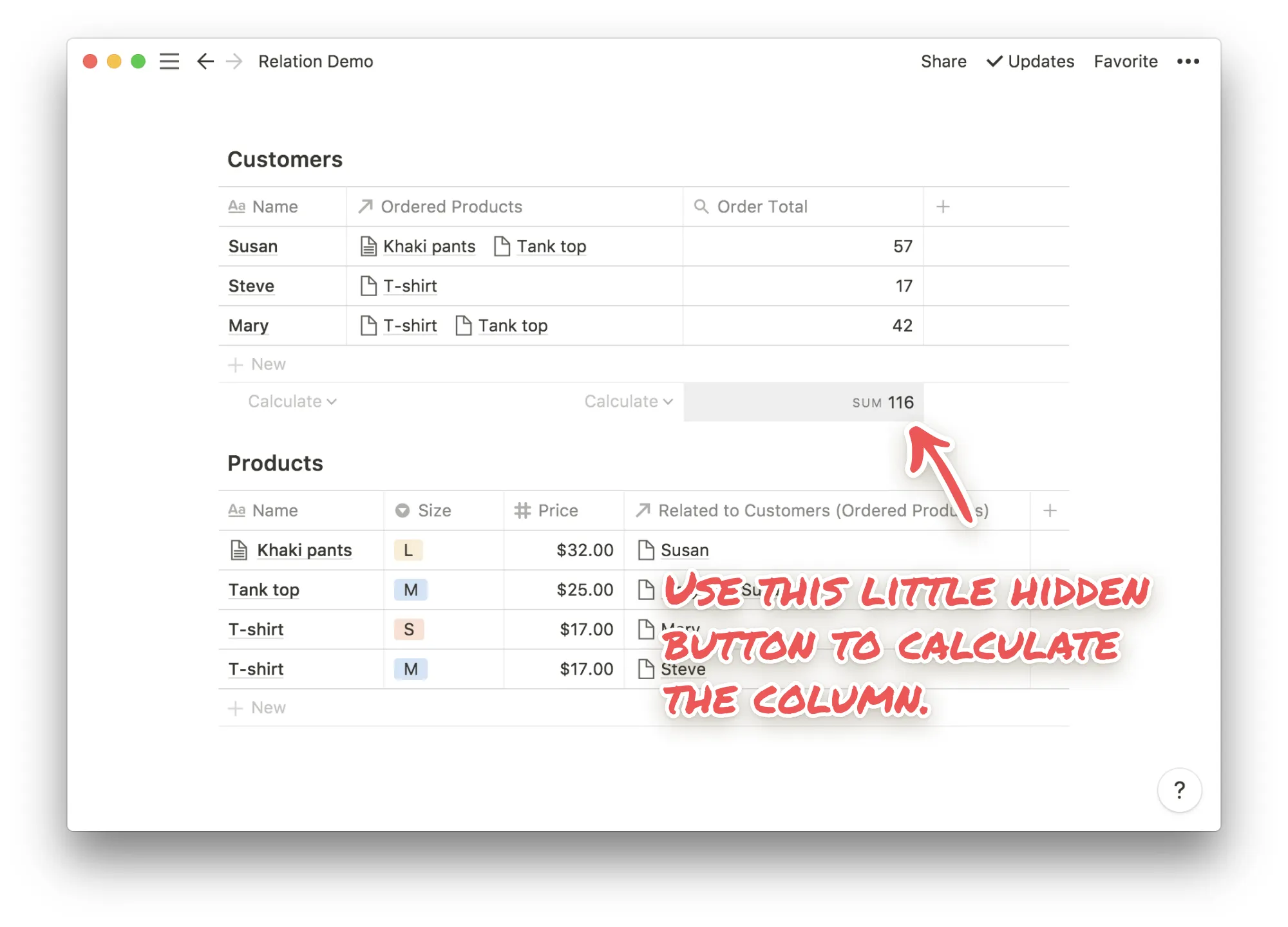The width and height of the screenshot is (1288, 927).
Task: Open the Order Total column header
Action: [762, 207]
